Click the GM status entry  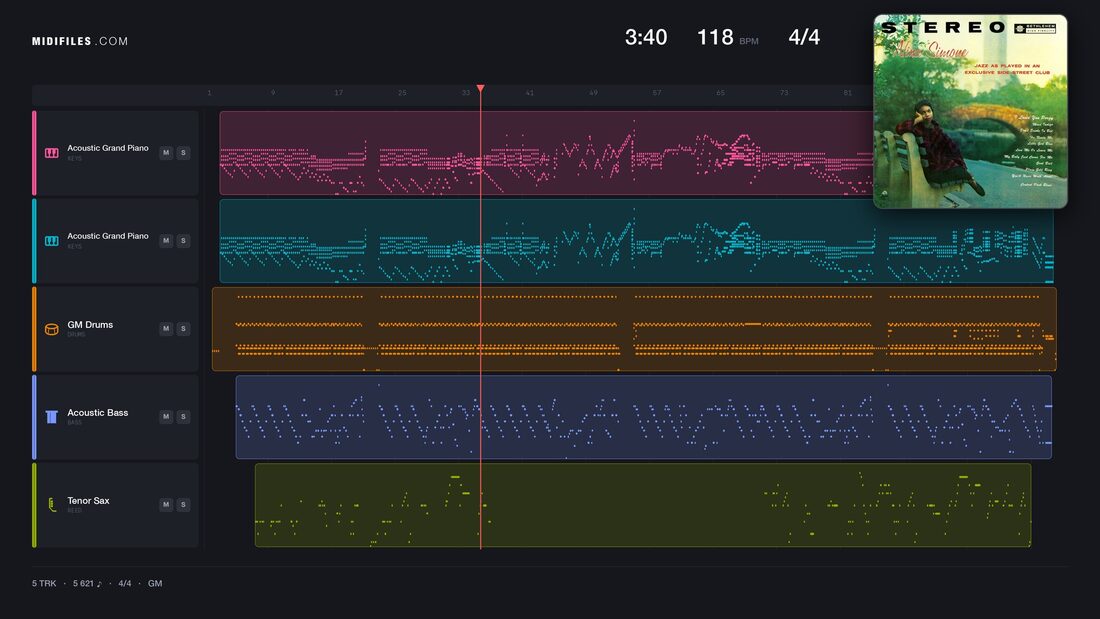155,583
